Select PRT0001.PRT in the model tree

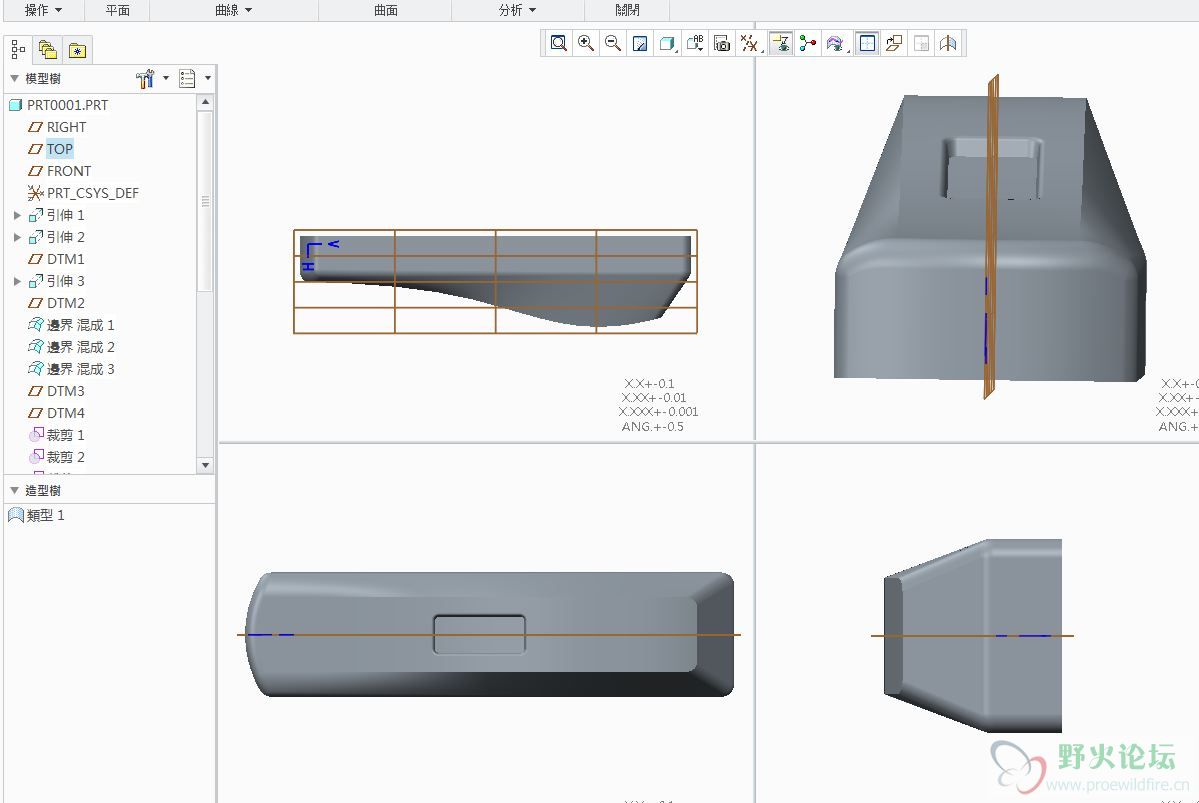[58, 105]
